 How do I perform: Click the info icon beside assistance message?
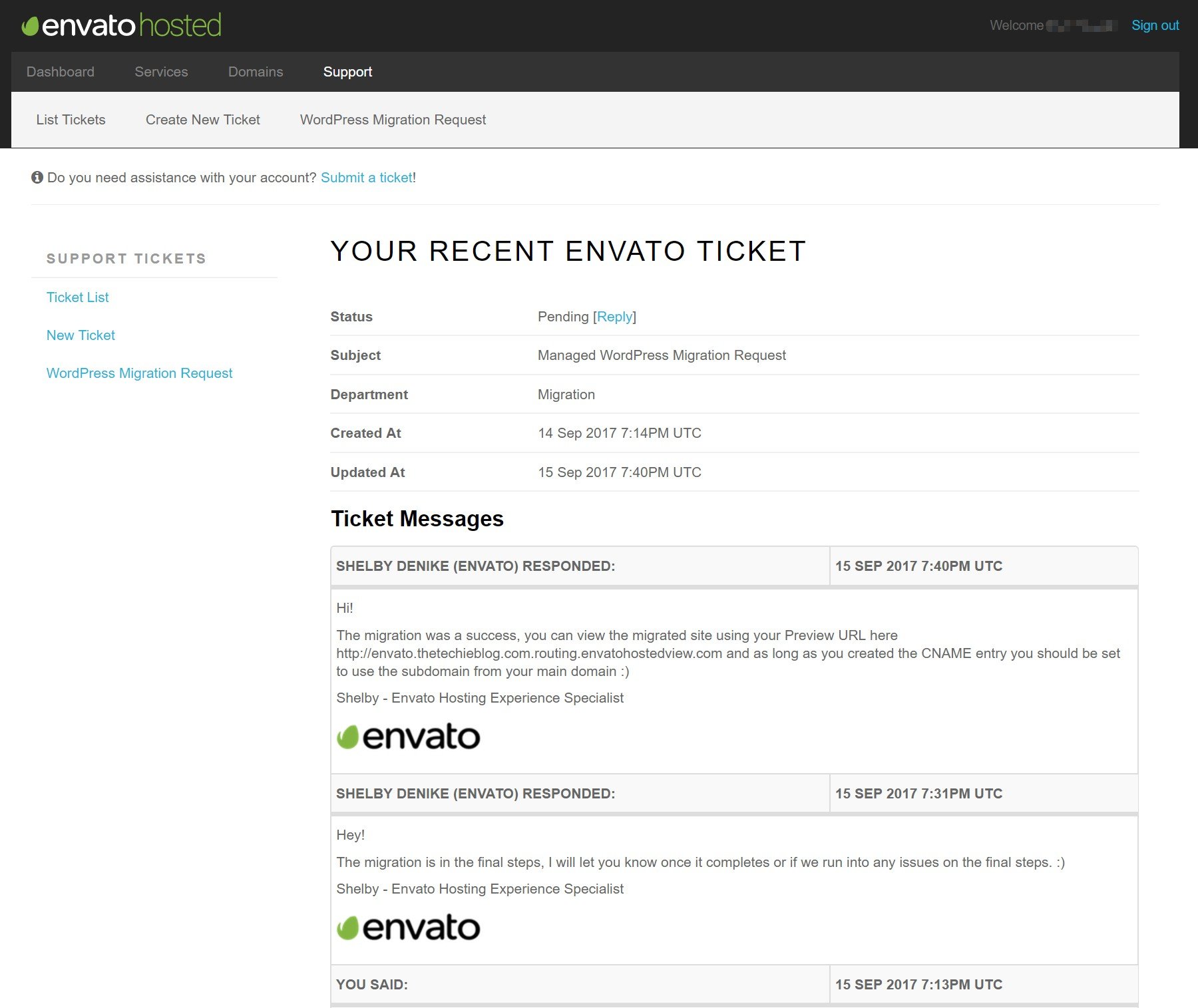click(37, 177)
